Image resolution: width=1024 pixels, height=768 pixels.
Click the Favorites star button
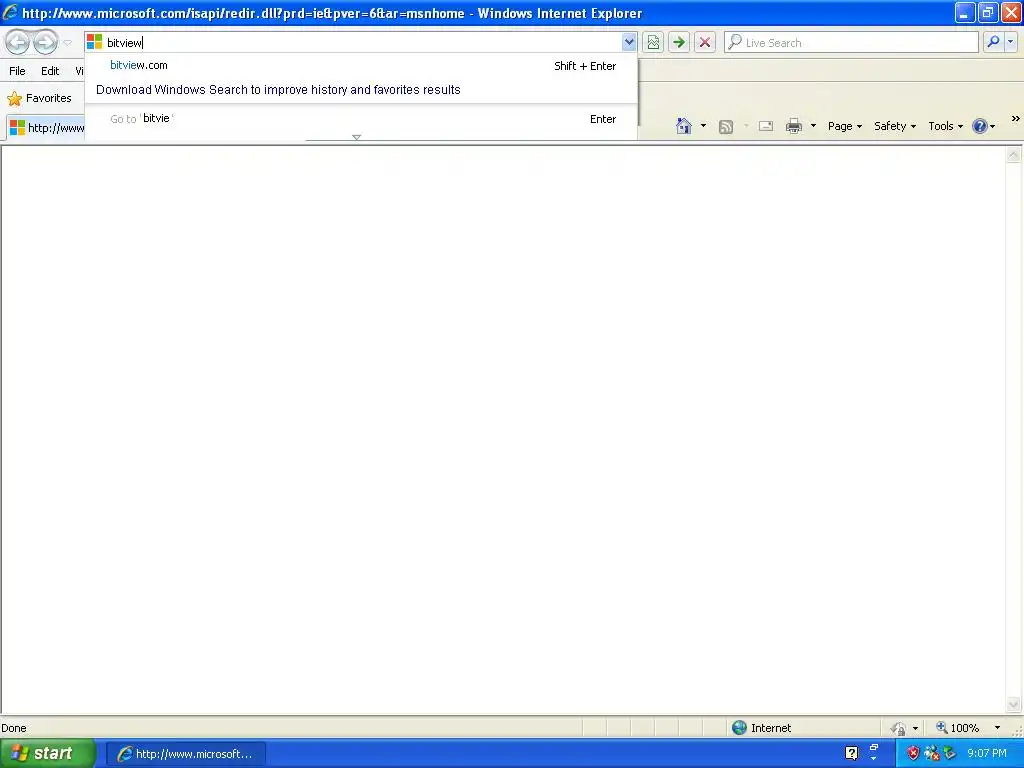tap(39, 98)
